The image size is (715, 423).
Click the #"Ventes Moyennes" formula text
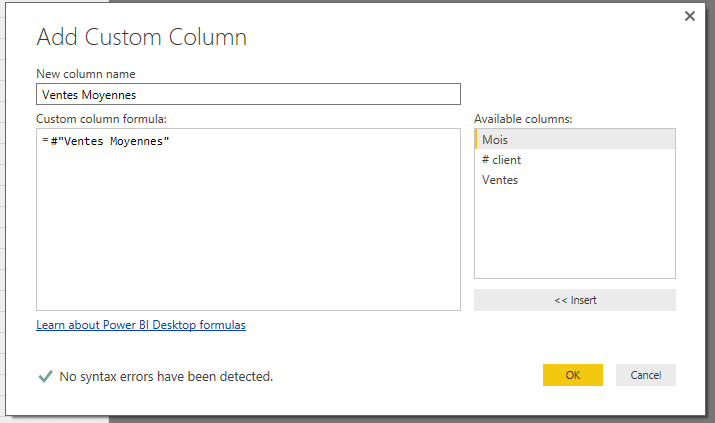click(x=110, y=142)
